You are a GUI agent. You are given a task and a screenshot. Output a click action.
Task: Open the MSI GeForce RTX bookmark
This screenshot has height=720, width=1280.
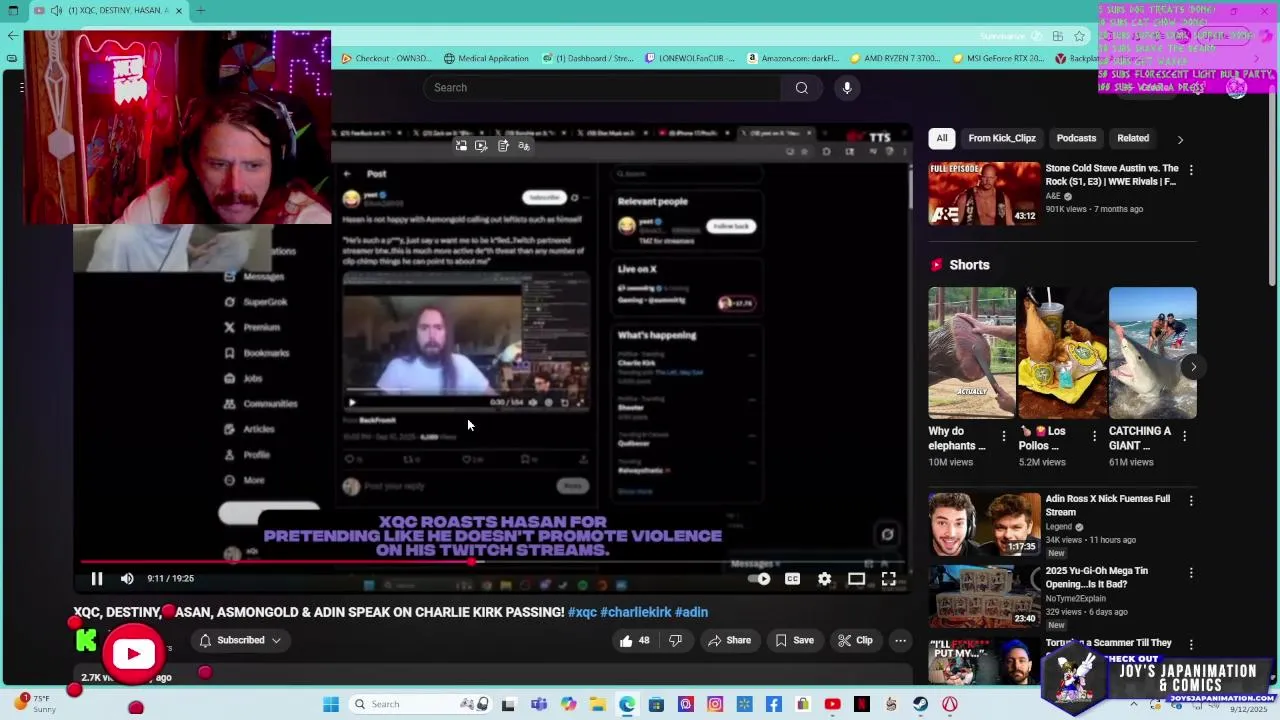(x=997, y=58)
